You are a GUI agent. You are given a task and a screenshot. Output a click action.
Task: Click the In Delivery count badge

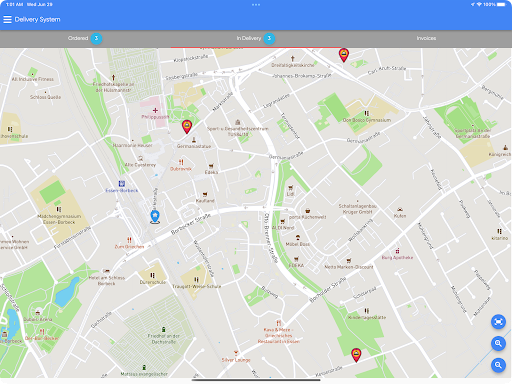point(269,38)
